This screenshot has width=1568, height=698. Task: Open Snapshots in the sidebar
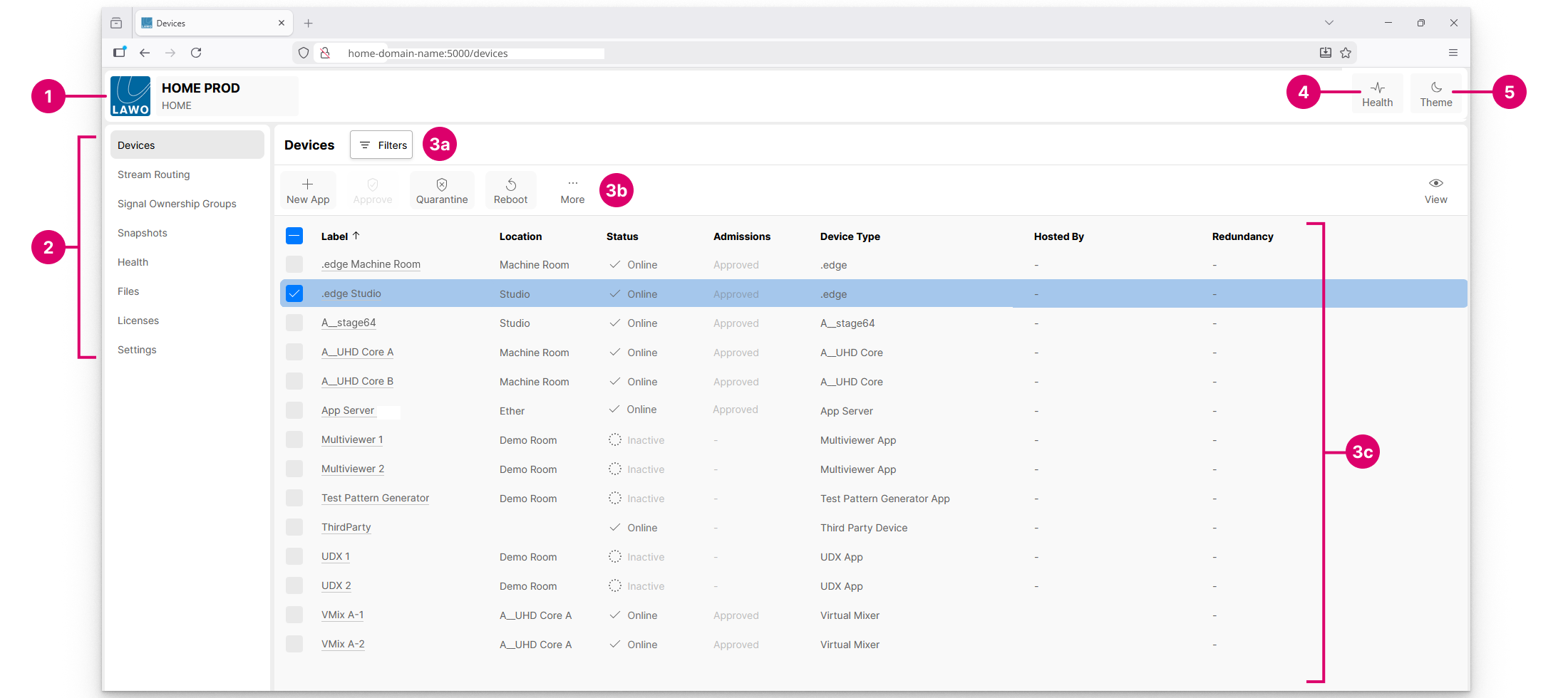[x=143, y=233]
